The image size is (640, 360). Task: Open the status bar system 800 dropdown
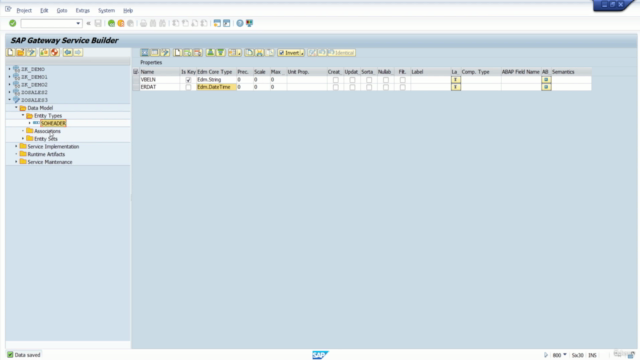point(565,355)
